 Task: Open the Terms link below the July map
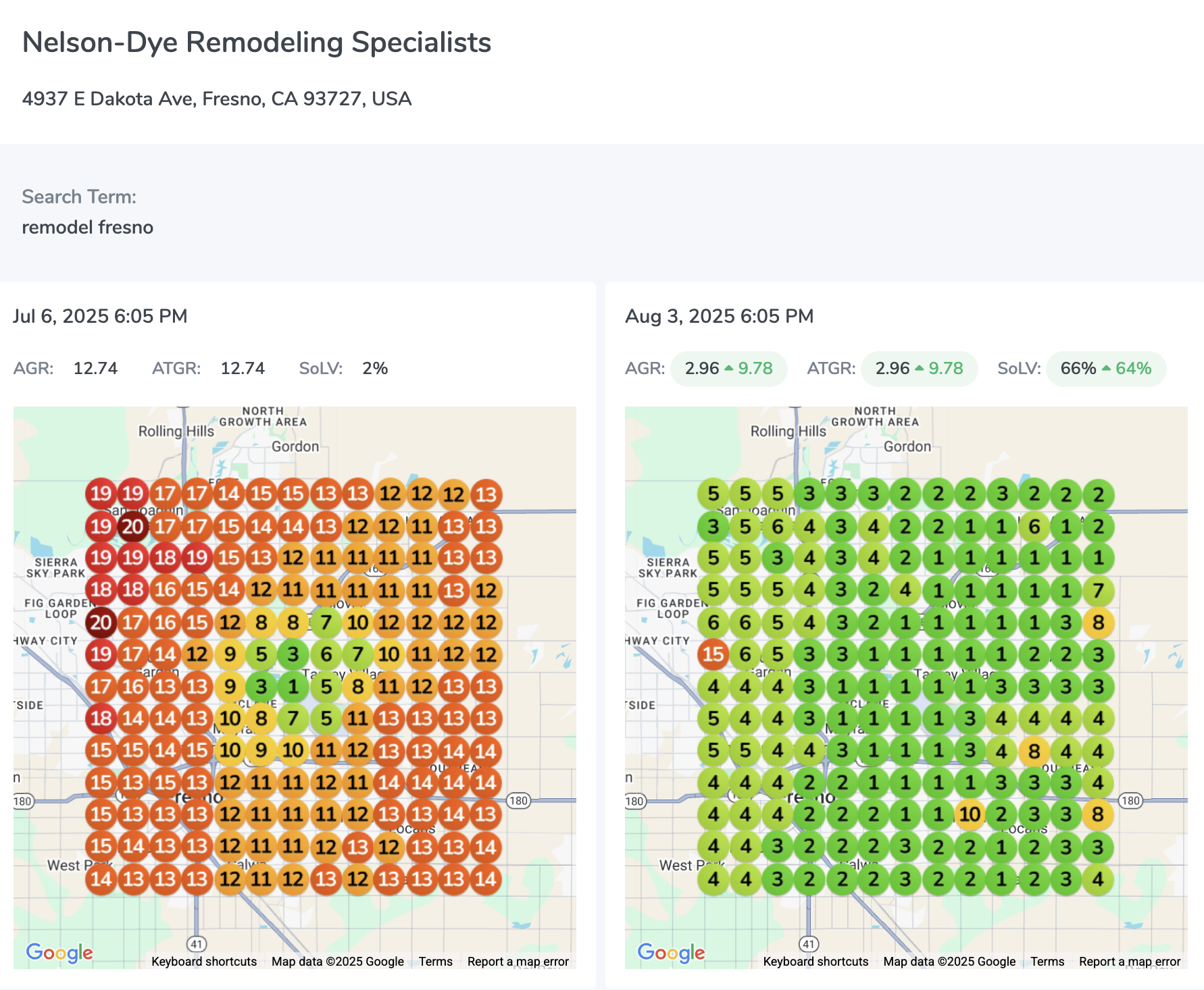tap(436, 962)
